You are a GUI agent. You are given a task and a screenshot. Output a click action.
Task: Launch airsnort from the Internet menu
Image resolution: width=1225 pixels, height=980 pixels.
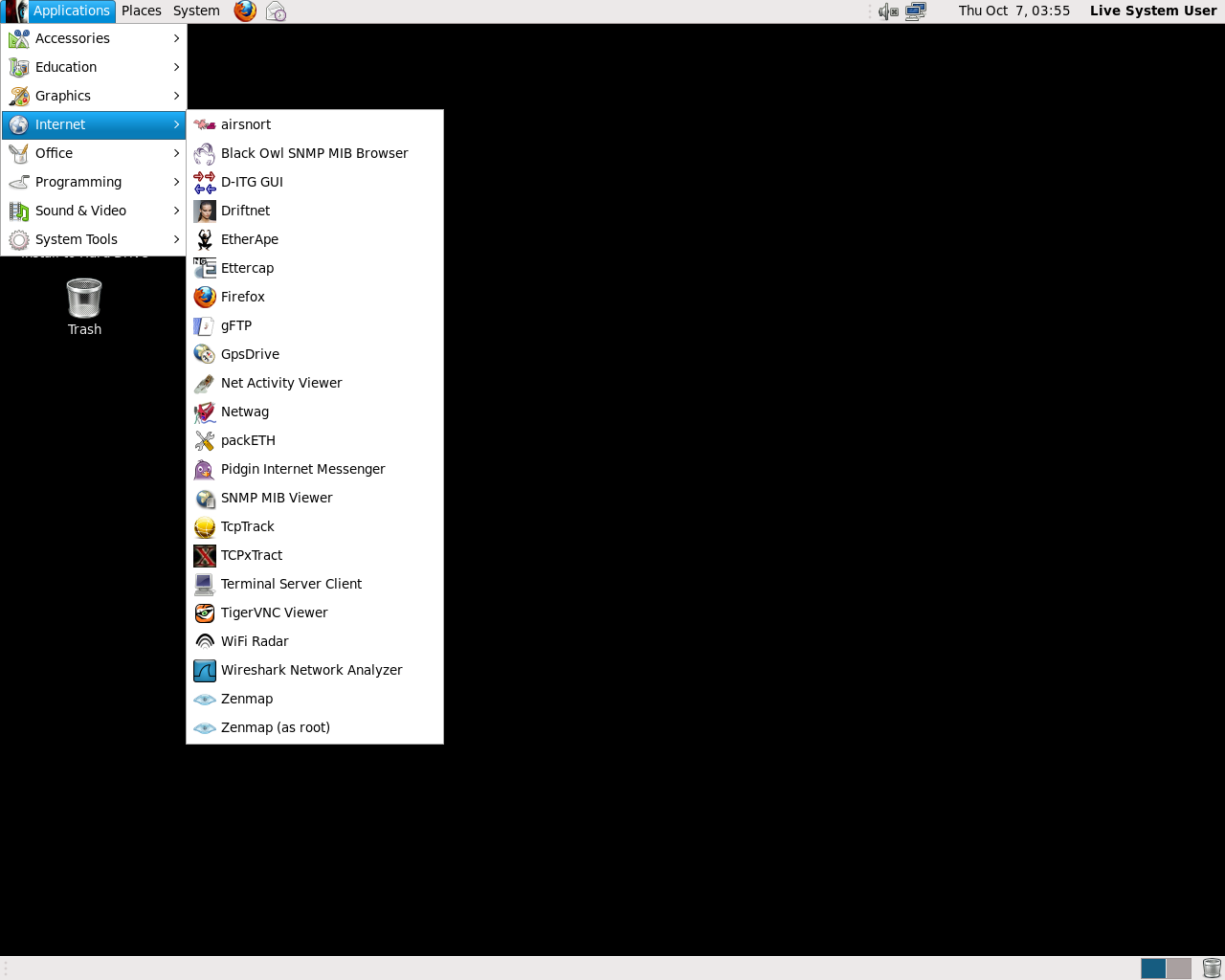pos(315,124)
